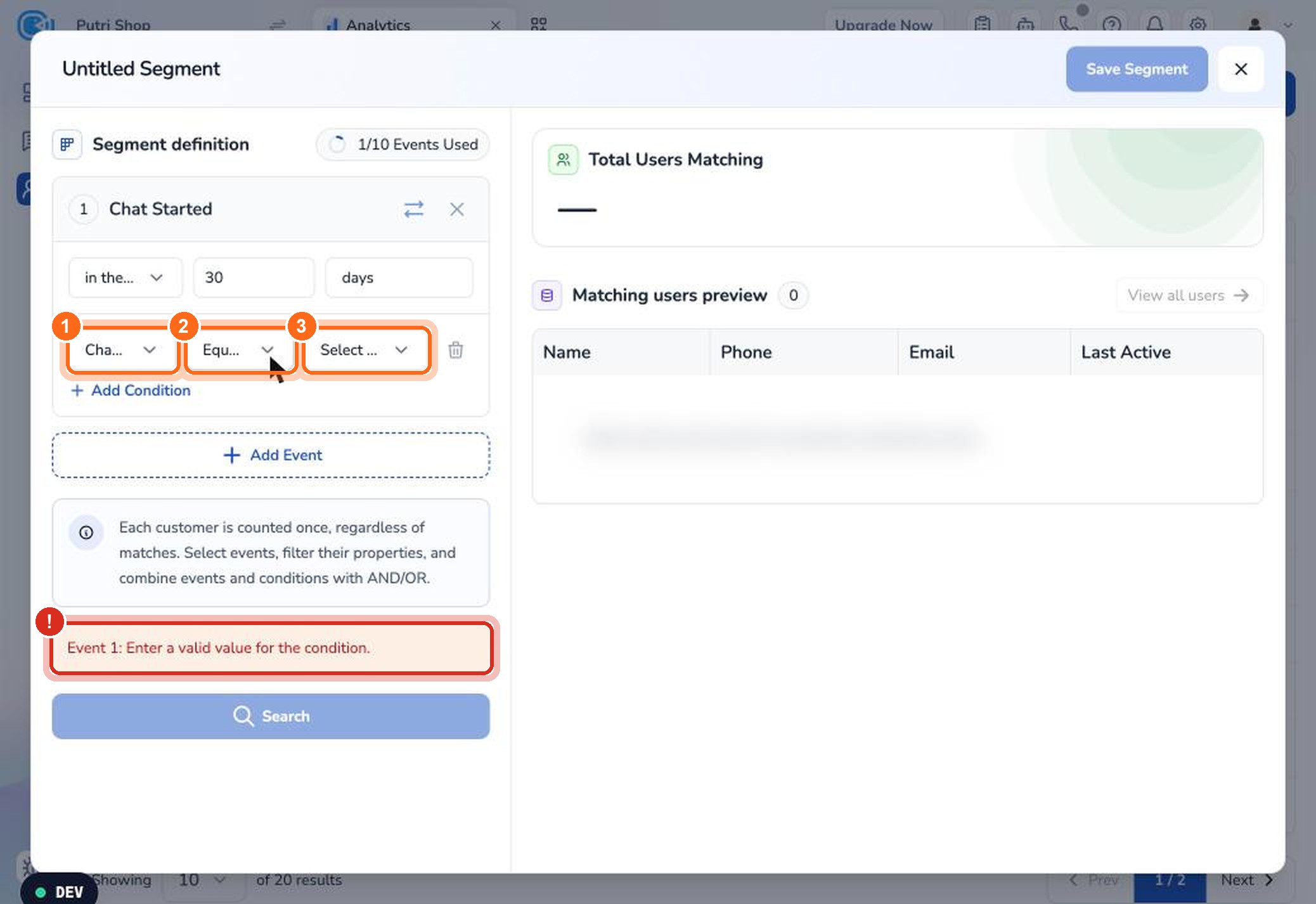Viewport: 1316px width, 904px height.
Task: Close the Untitled Segment dialog
Action: (1241, 69)
